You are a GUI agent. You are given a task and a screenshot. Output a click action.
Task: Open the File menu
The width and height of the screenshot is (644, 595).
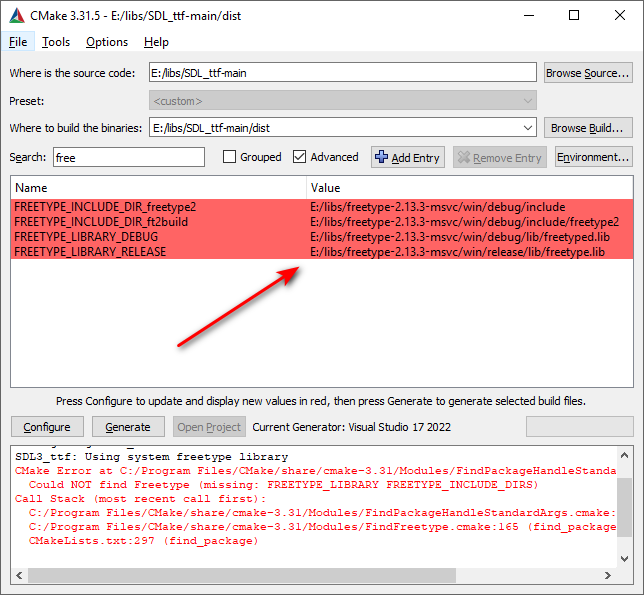pos(18,42)
